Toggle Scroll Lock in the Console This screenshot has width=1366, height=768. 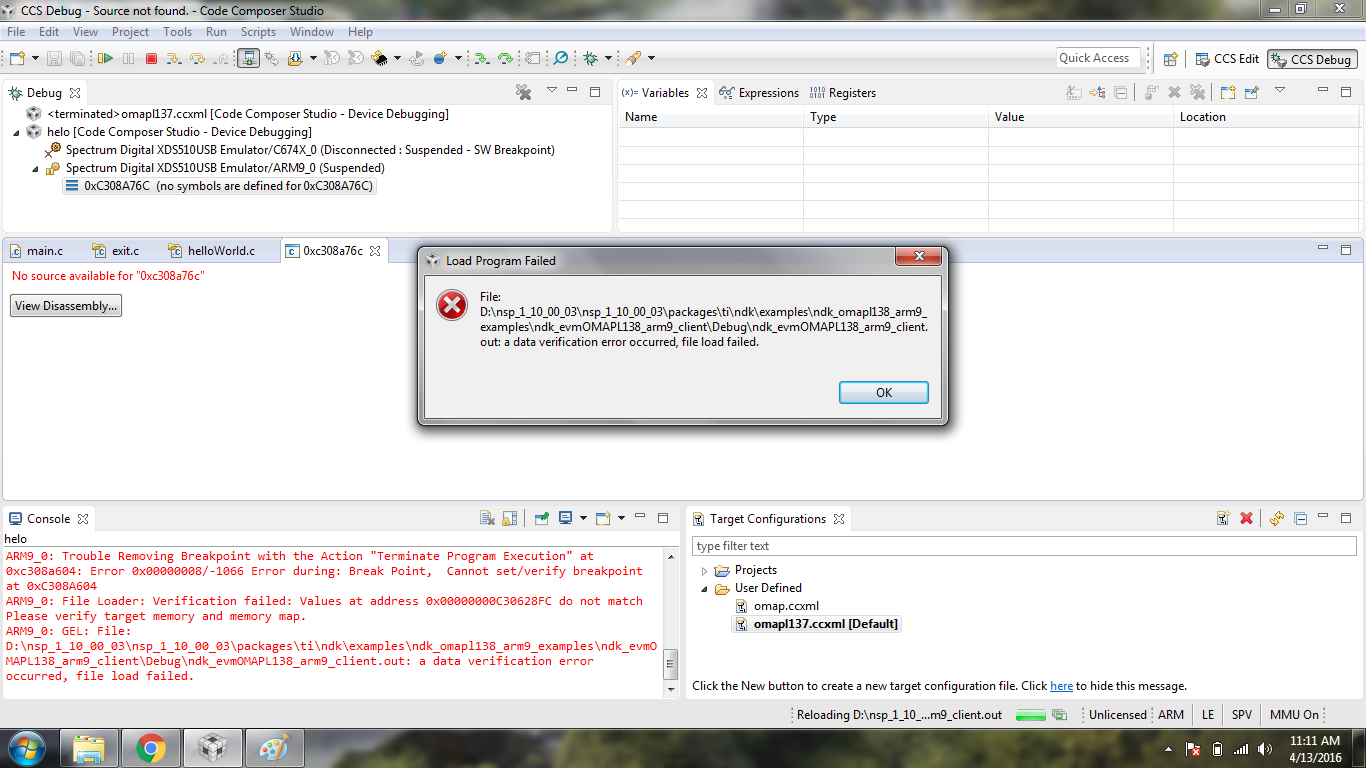tap(509, 518)
